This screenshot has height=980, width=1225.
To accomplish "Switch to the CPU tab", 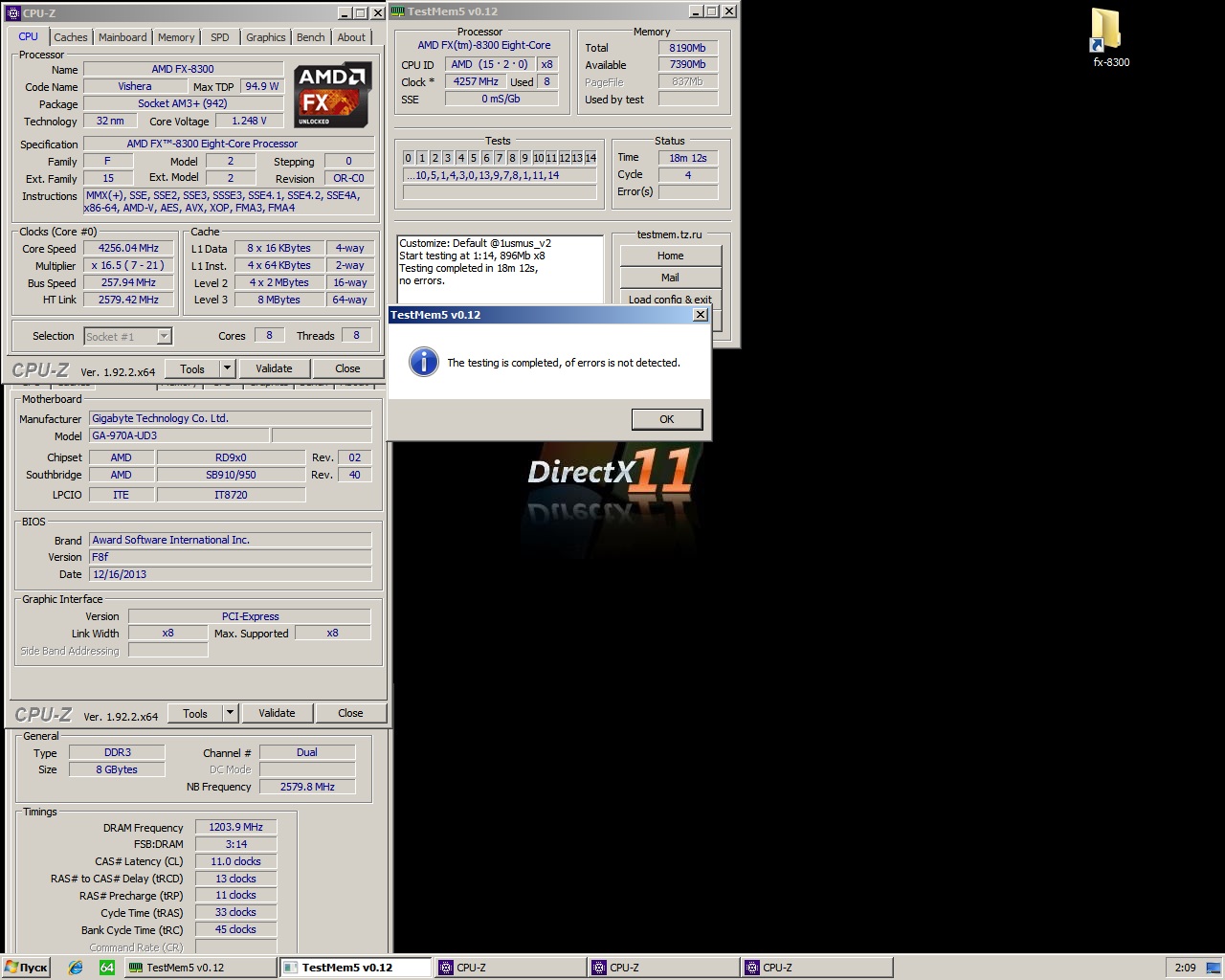I will point(29,36).
